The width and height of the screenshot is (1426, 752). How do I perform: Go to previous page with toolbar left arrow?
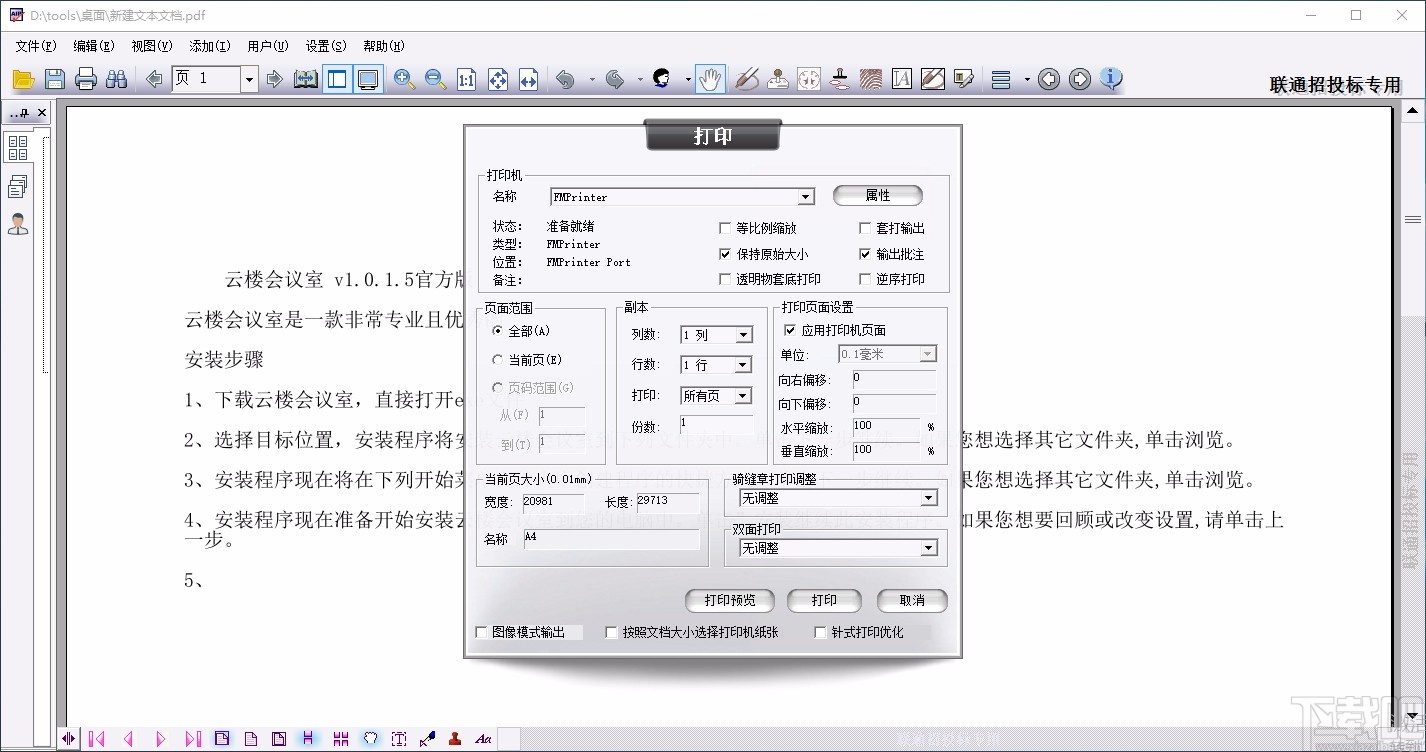coord(154,79)
